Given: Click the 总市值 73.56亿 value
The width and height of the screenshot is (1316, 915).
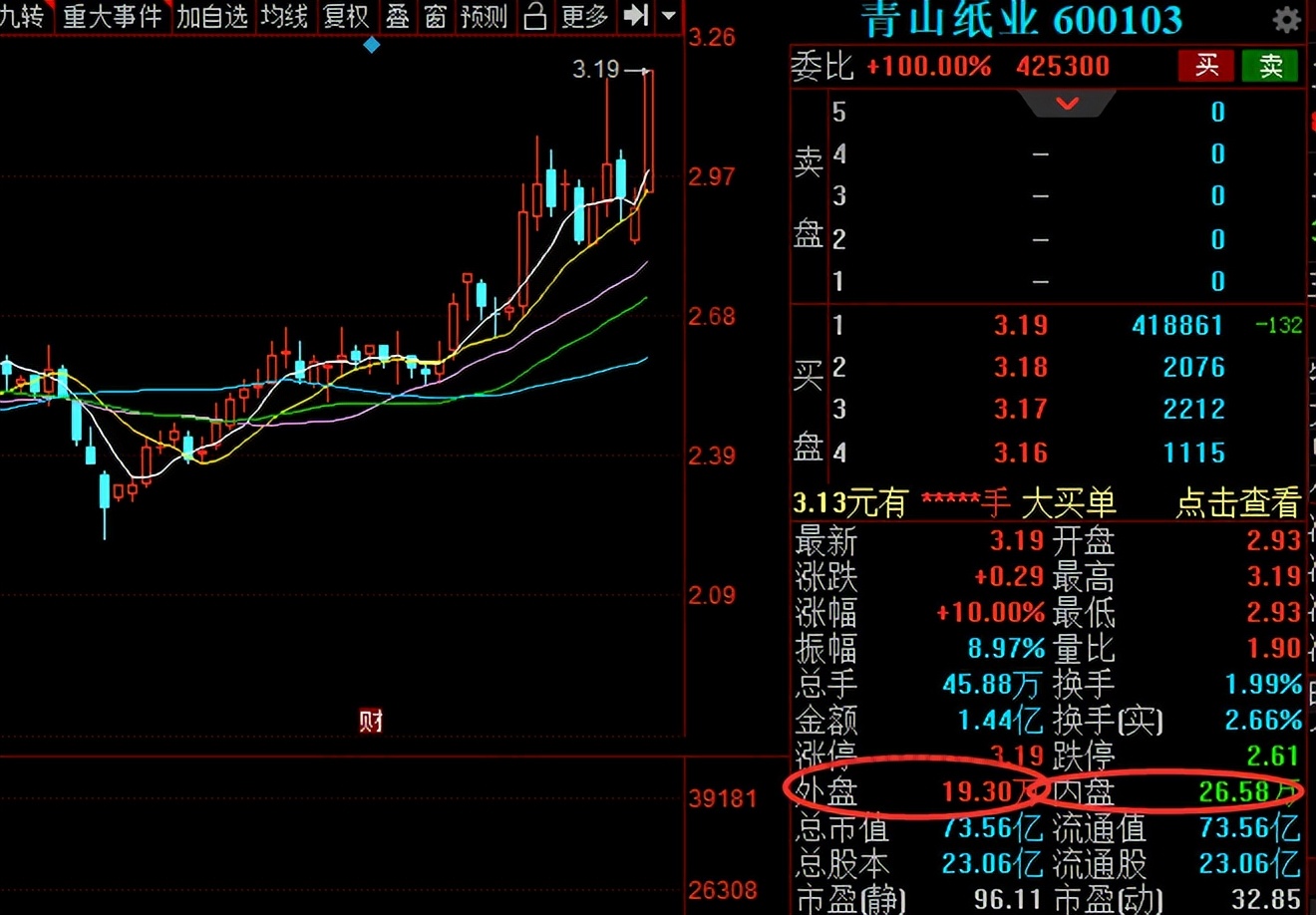Looking at the screenshot, I should [x=992, y=827].
